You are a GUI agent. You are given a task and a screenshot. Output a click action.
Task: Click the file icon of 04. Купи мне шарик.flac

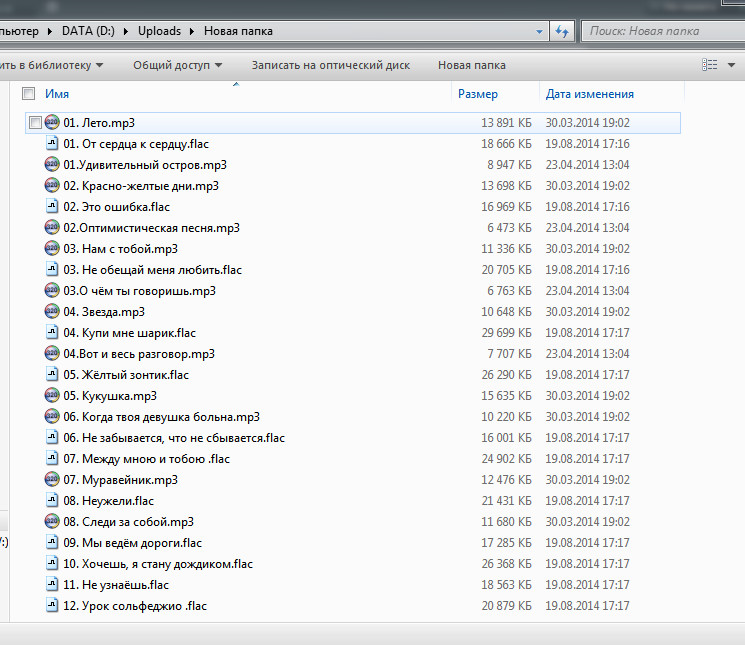(x=52, y=333)
